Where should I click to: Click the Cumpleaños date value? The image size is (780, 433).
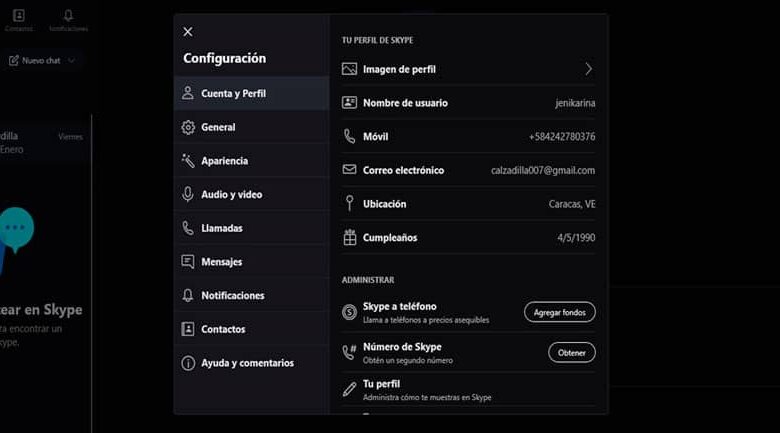click(x=576, y=238)
